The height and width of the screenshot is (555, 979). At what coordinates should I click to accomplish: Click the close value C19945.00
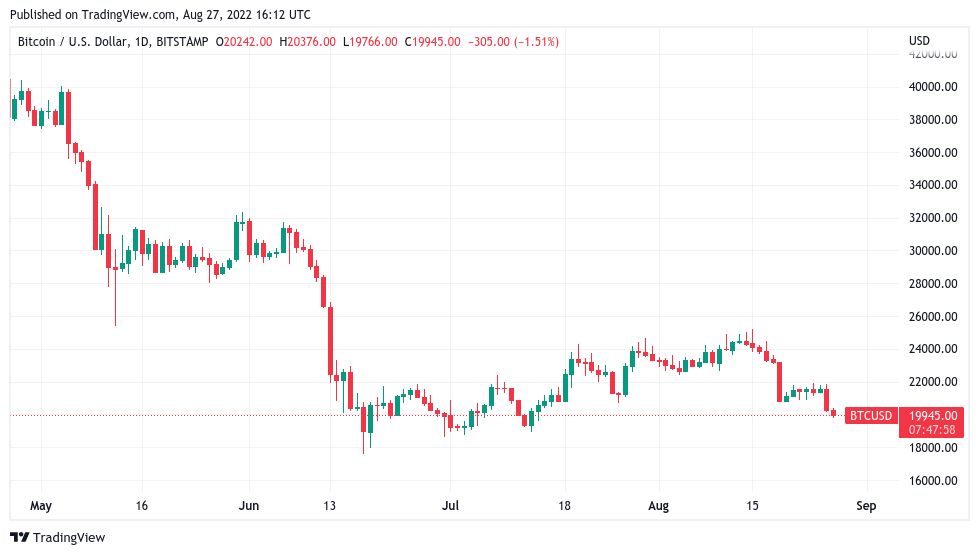tap(433, 42)
